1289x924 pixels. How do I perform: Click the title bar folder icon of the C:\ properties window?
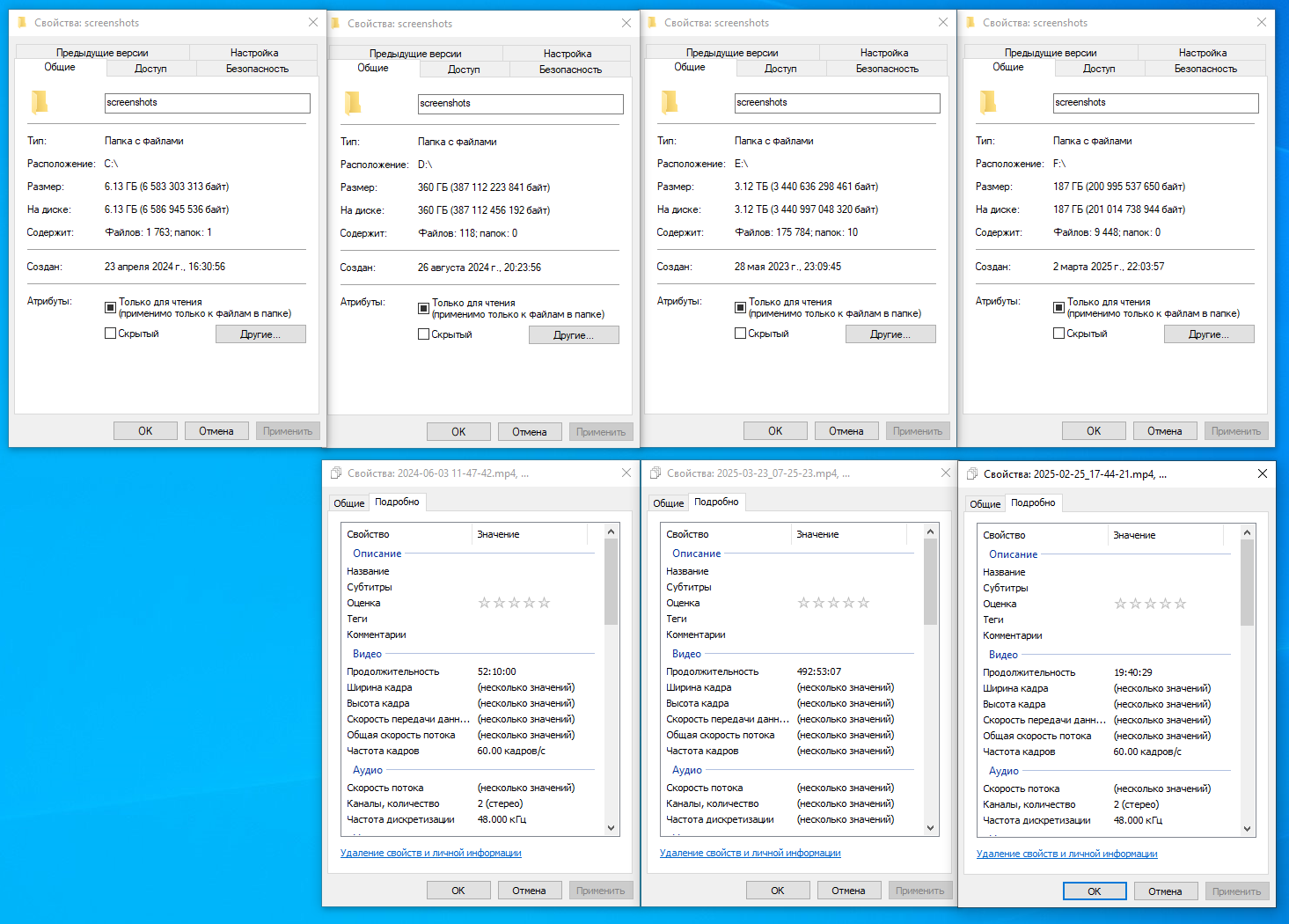pyautogui.click(x=22, y=23)
